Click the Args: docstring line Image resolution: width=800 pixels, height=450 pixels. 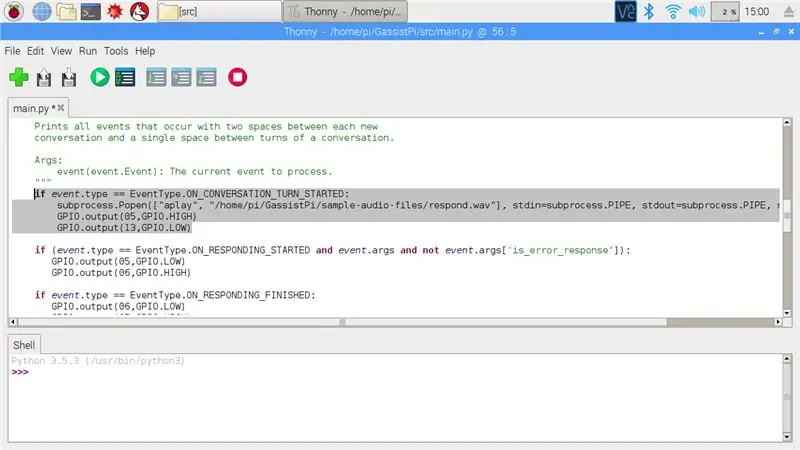coord(48,160)
